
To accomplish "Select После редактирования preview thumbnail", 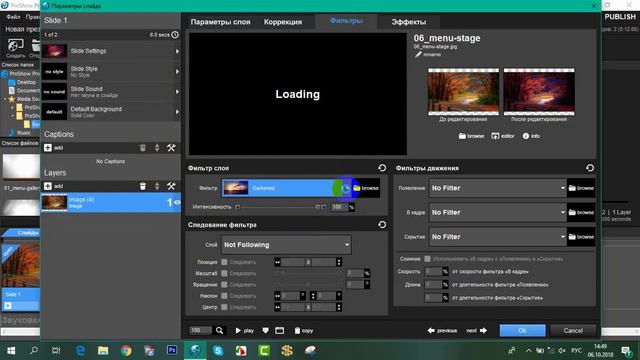I will pyautogui.click(x=539, y=92).
